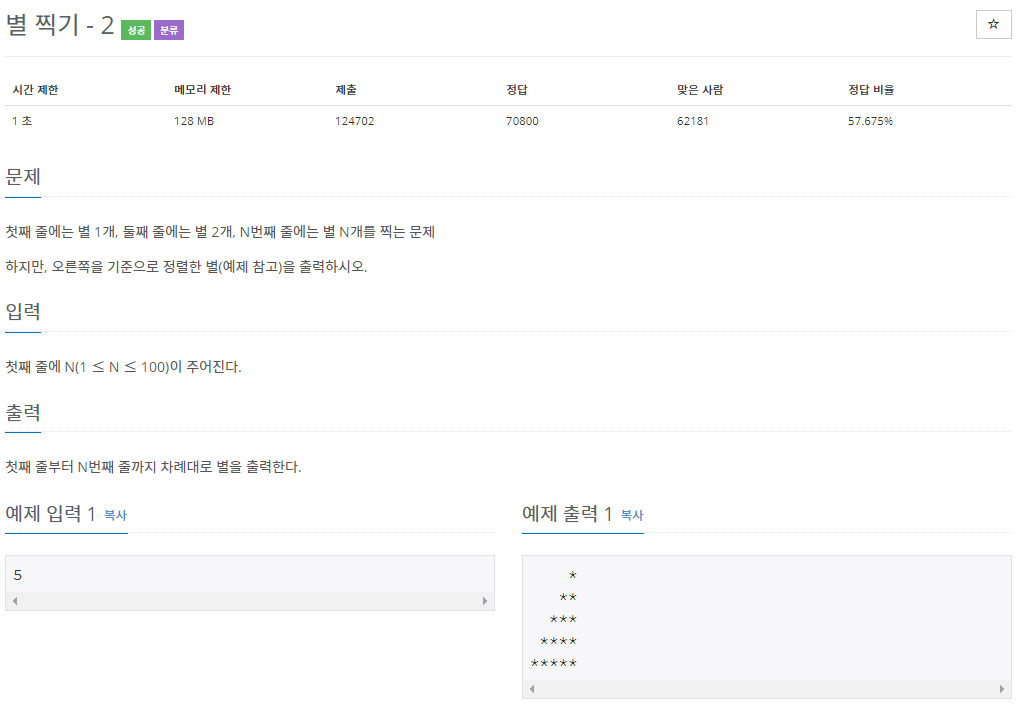1025x718 pixels.
Task: Click 복사 link next to 예제 입력 1
Action: click(x=116, y=515)
